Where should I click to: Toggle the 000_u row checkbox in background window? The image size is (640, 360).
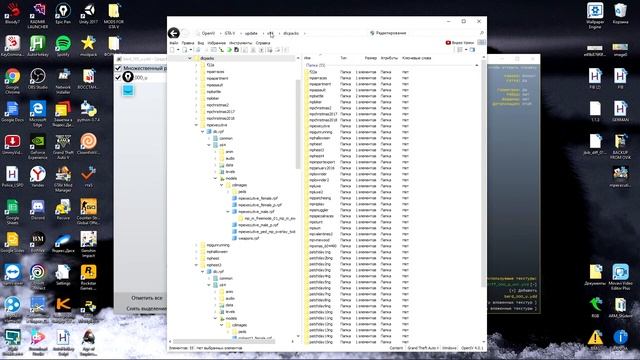118,77
